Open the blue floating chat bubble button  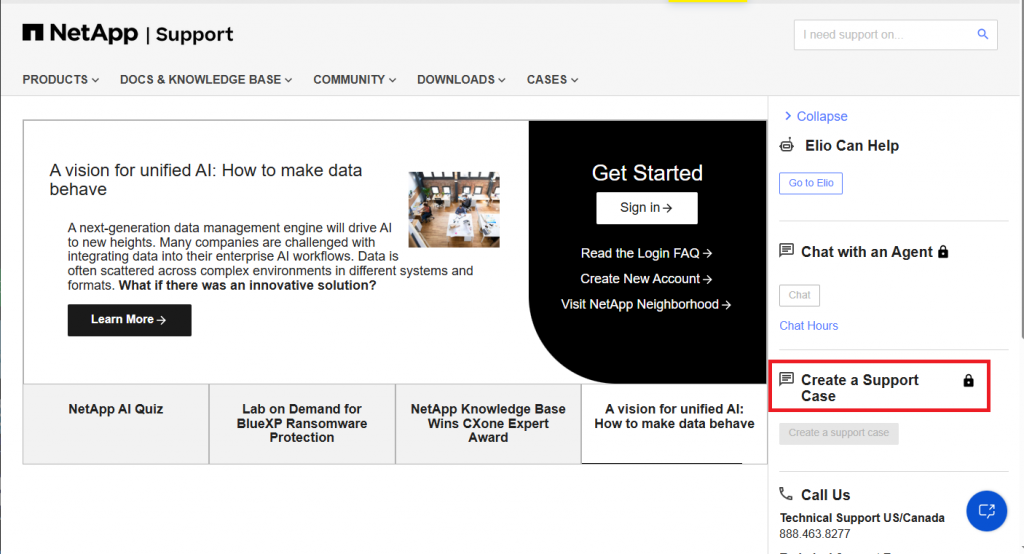987,511
